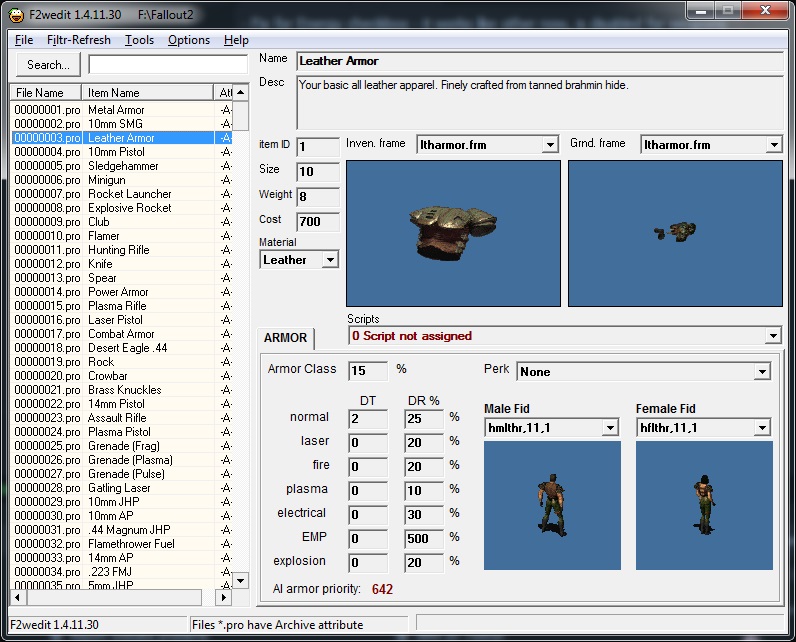Screen dimensions: 796x642
Task: Select the Rocket Launcher row
Action: point(122,194)
